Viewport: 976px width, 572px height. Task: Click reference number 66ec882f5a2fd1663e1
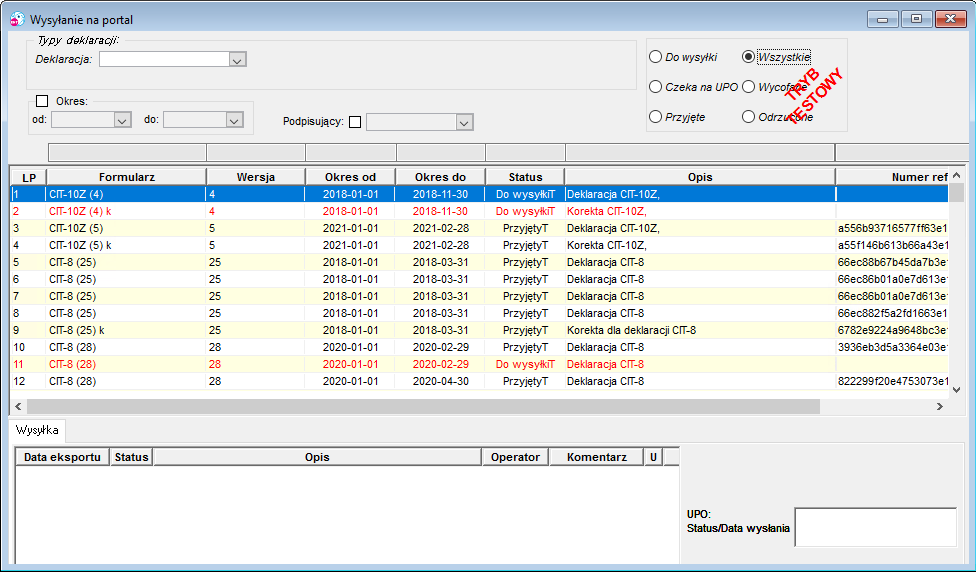[x=893, y=313]
